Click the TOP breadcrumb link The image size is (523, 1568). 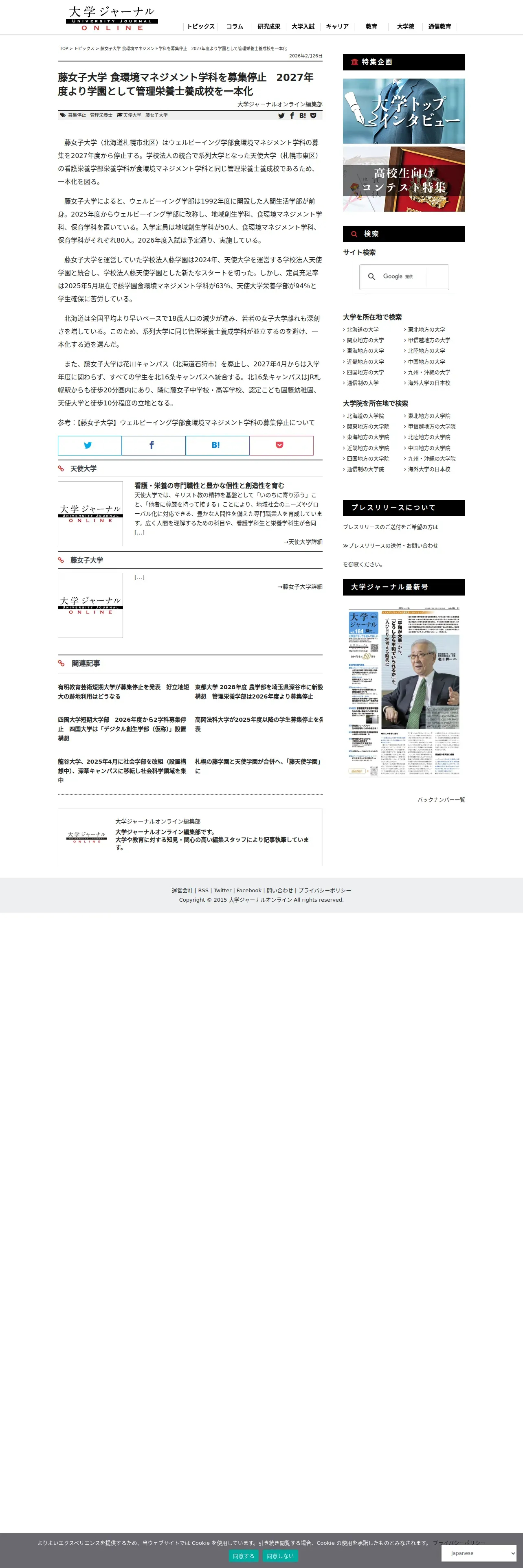coord(64,49)
